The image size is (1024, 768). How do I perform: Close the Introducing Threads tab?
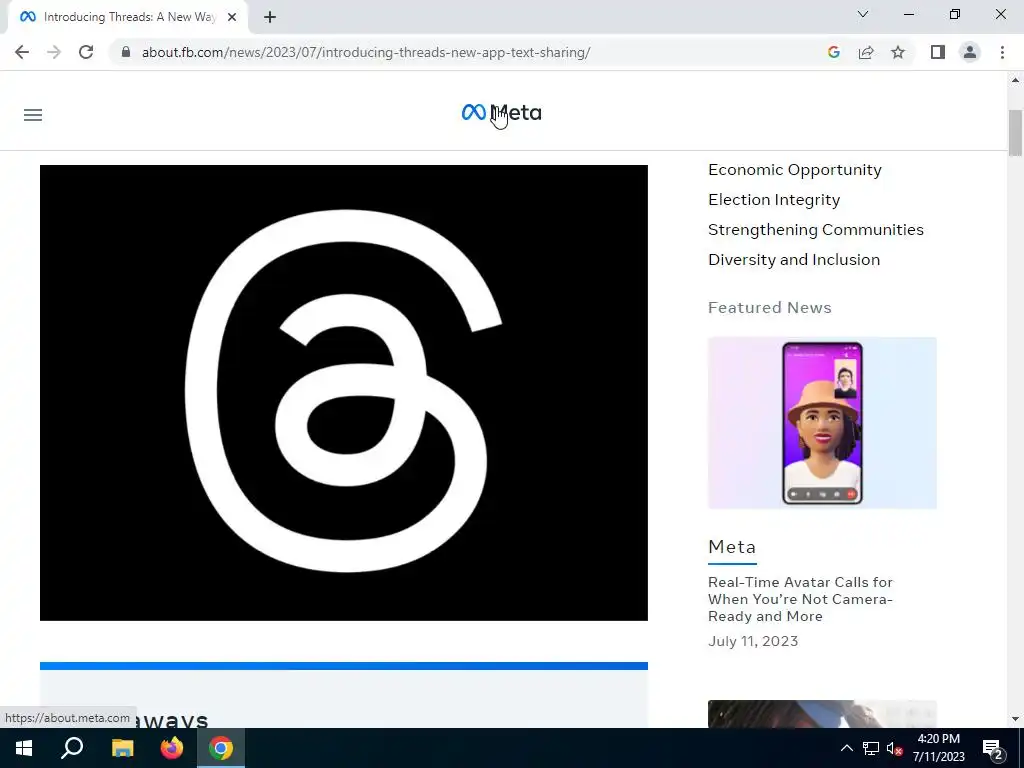point(232,17)
